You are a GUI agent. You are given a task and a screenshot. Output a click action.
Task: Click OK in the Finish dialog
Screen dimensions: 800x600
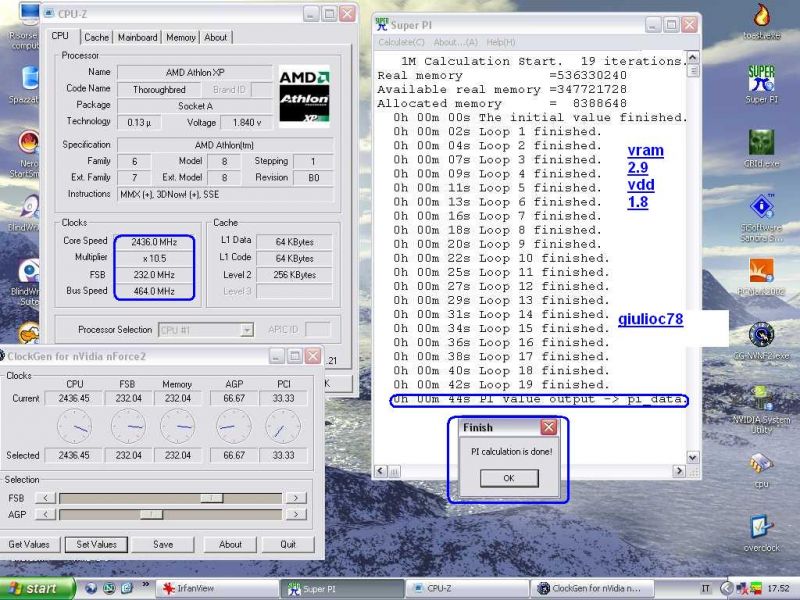click(509, 478)
